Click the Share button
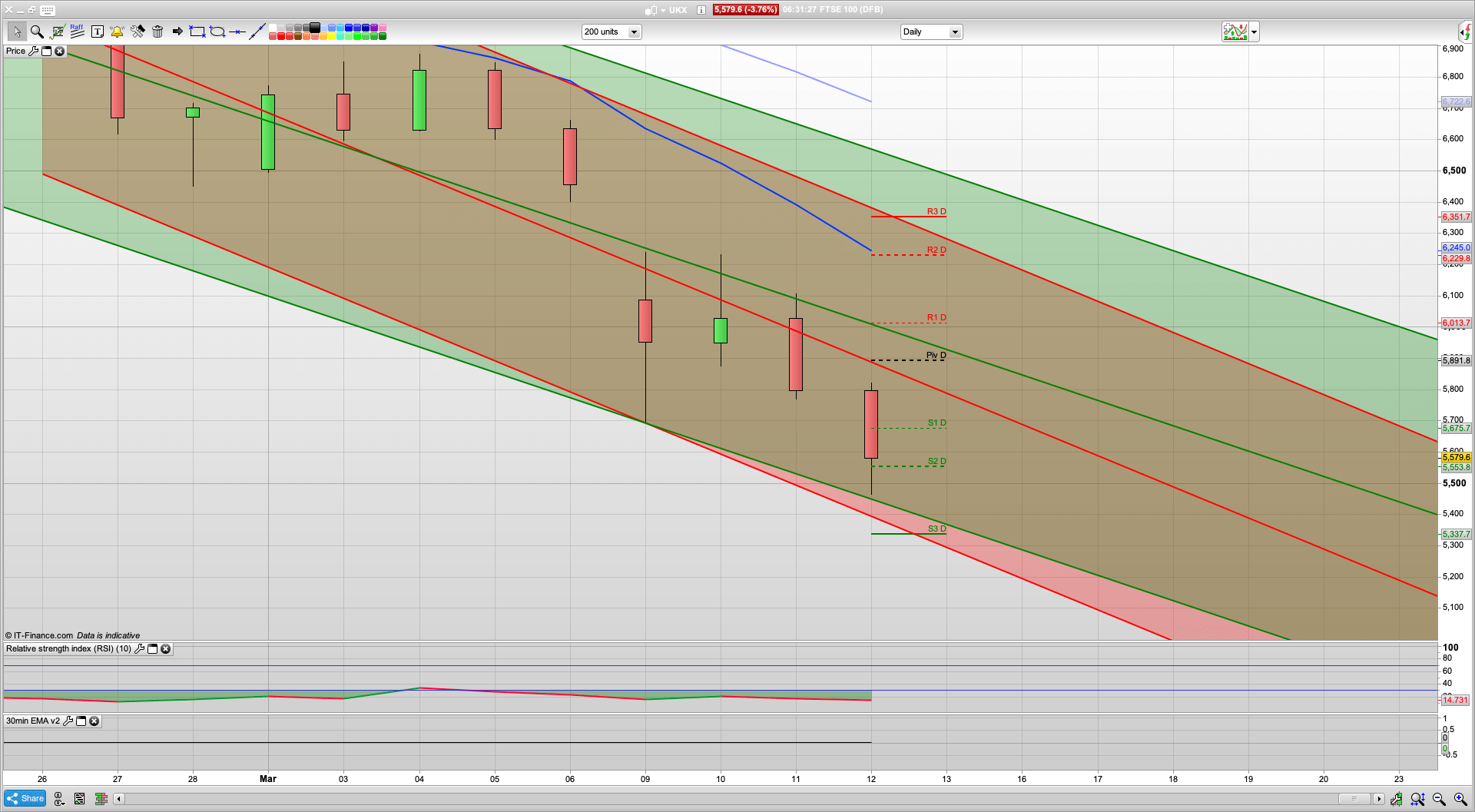 click(25, 799)
